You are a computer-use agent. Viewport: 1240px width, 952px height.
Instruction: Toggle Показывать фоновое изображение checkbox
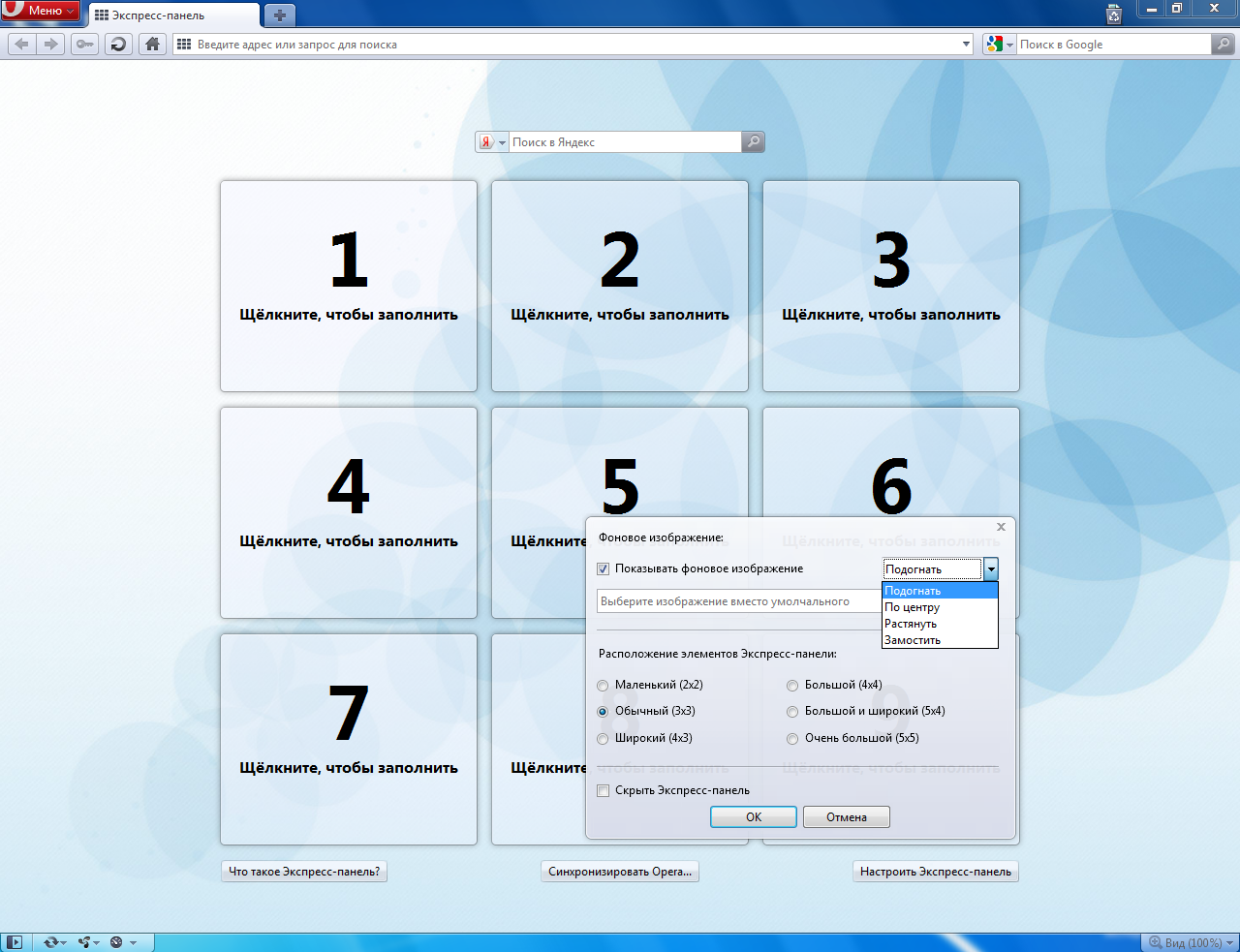click(x=604, y=568)
